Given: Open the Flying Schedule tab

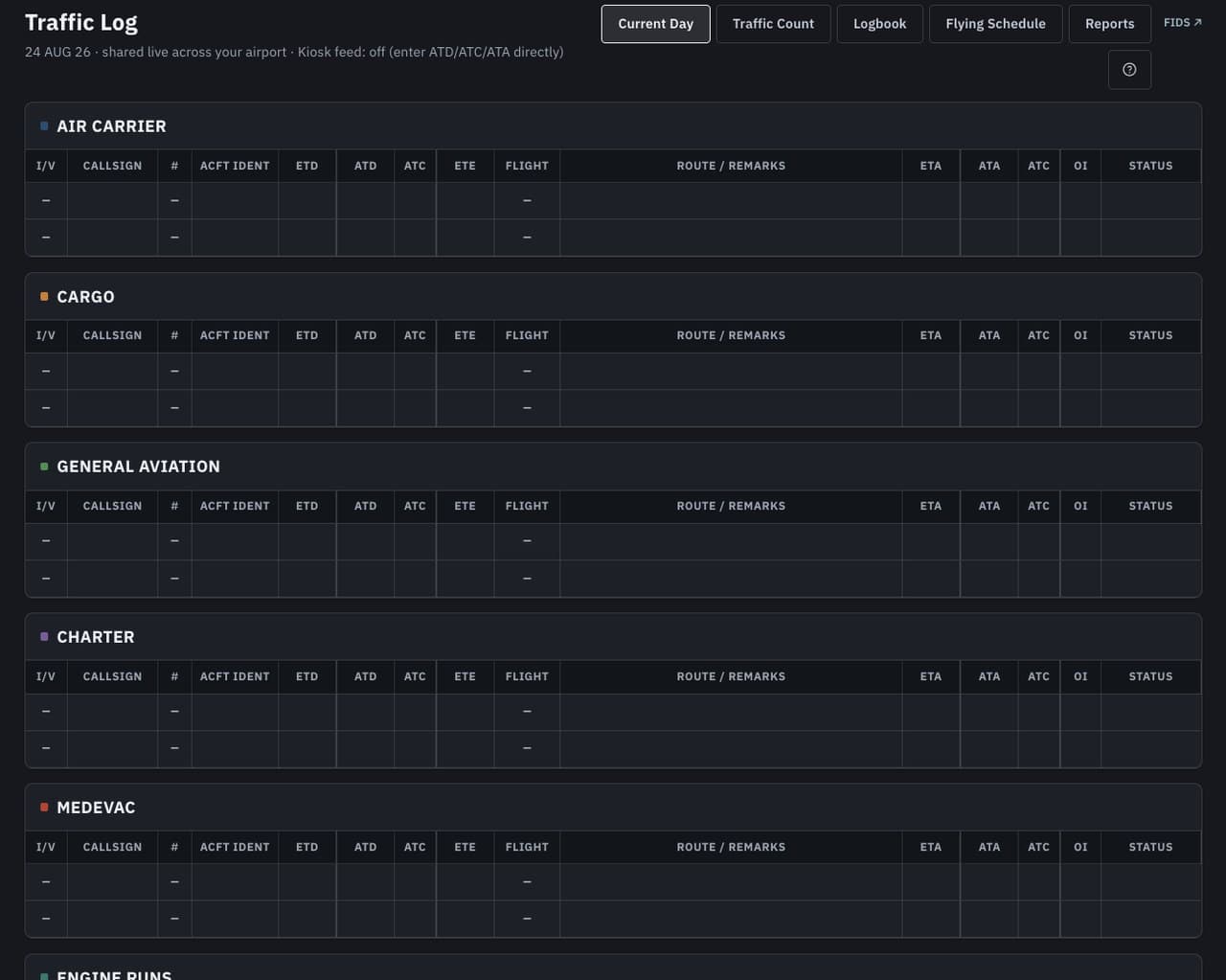Looking at the screenshot, I should coord(995,24).
